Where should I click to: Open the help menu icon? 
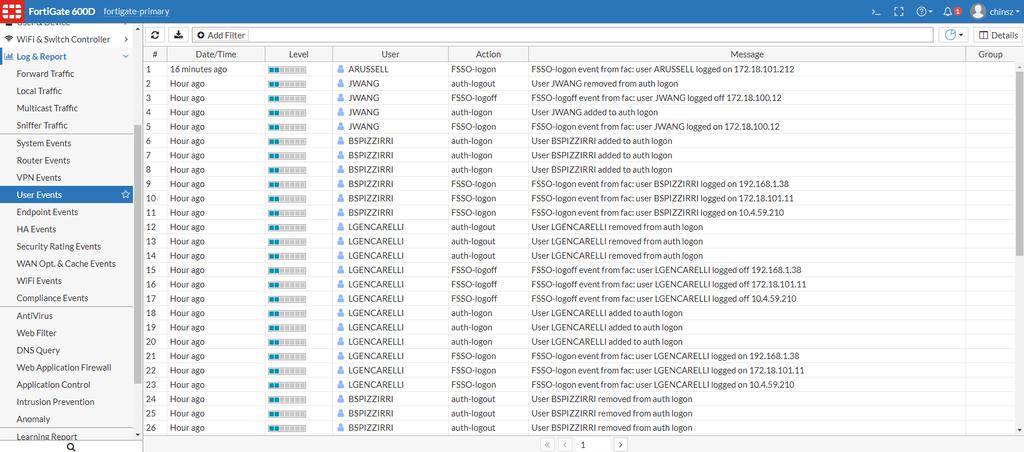click(924, 11)
